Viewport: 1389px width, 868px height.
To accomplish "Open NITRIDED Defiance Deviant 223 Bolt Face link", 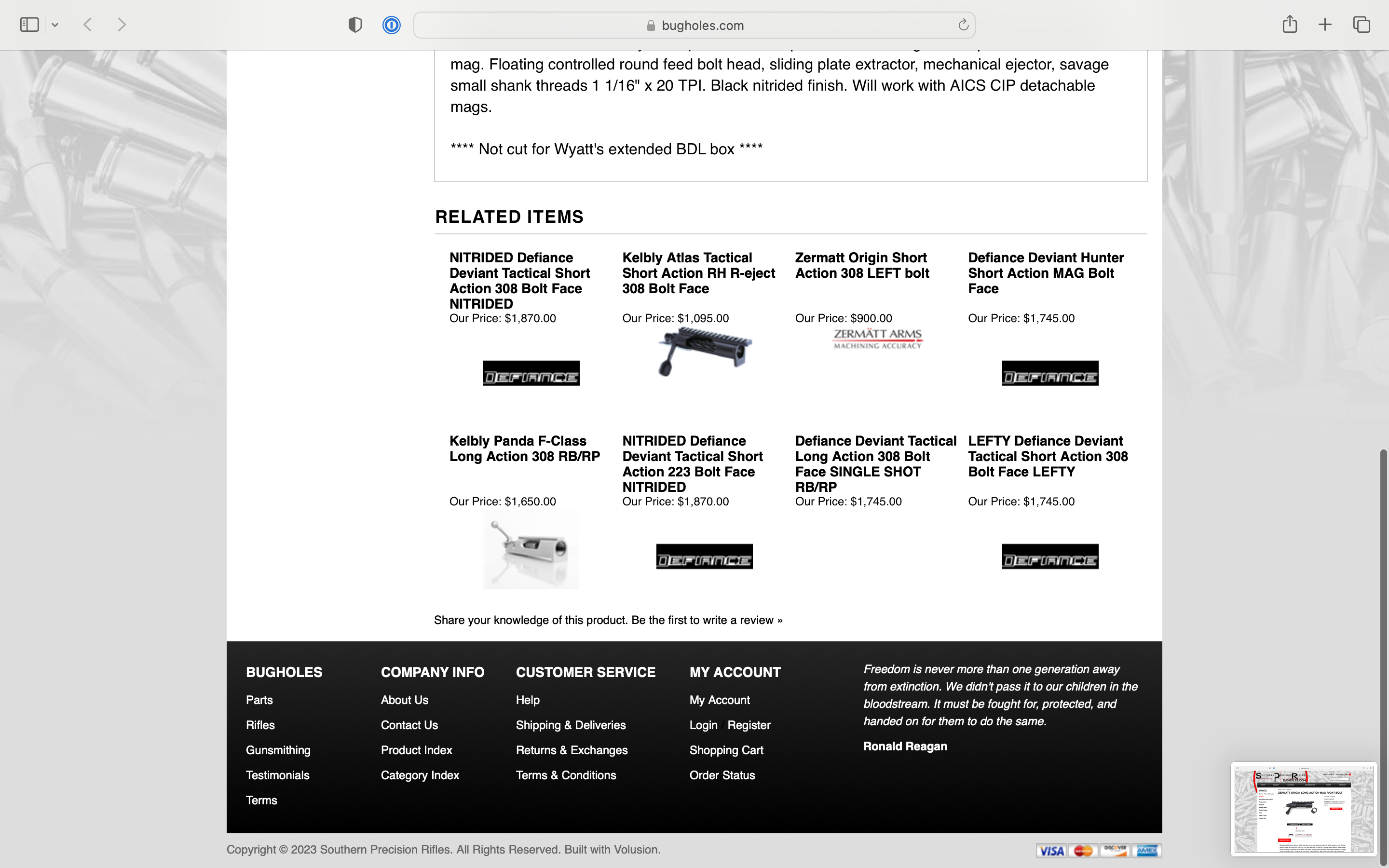I will pyautogui.click(x=692, y=464).
